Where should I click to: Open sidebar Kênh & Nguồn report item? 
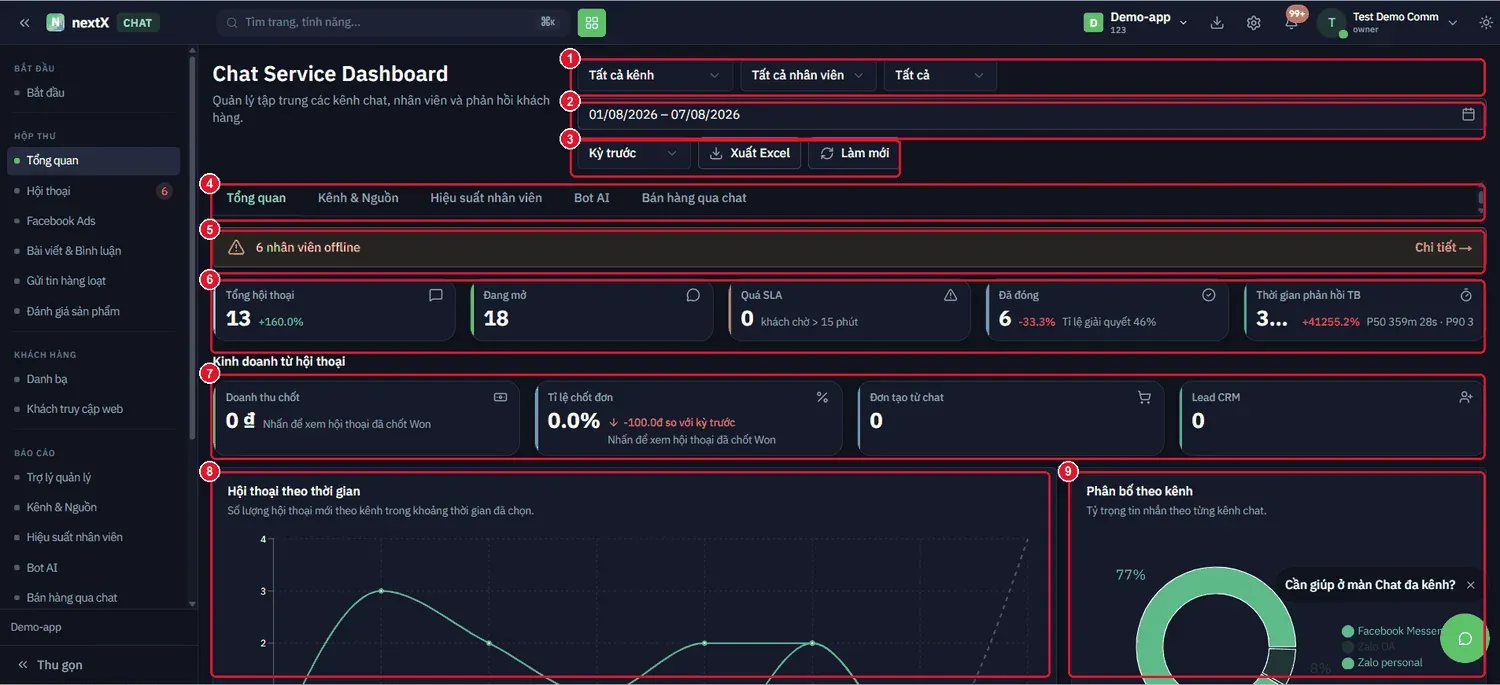click(x=93, y=507)
